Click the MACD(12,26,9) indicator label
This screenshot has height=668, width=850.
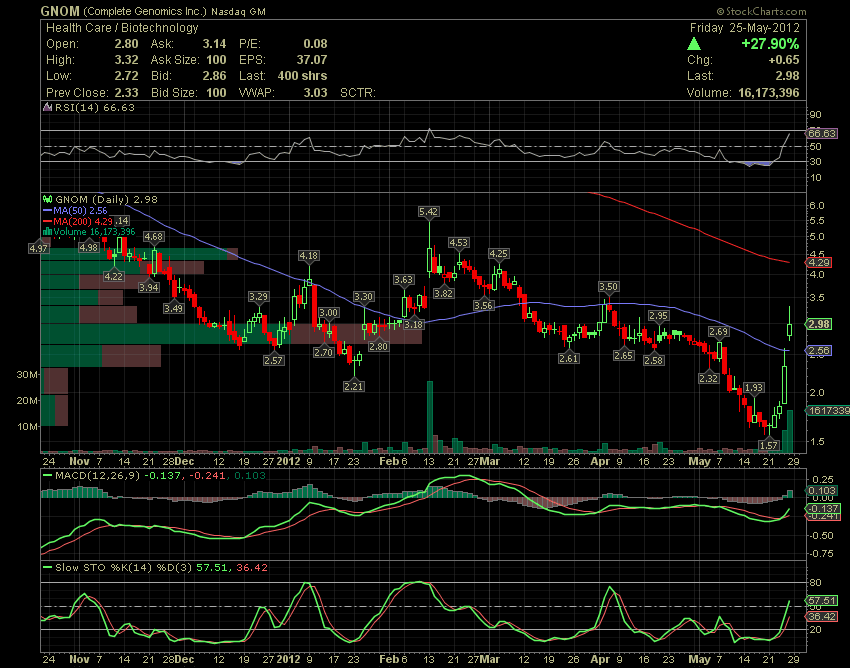coord(97,476)
